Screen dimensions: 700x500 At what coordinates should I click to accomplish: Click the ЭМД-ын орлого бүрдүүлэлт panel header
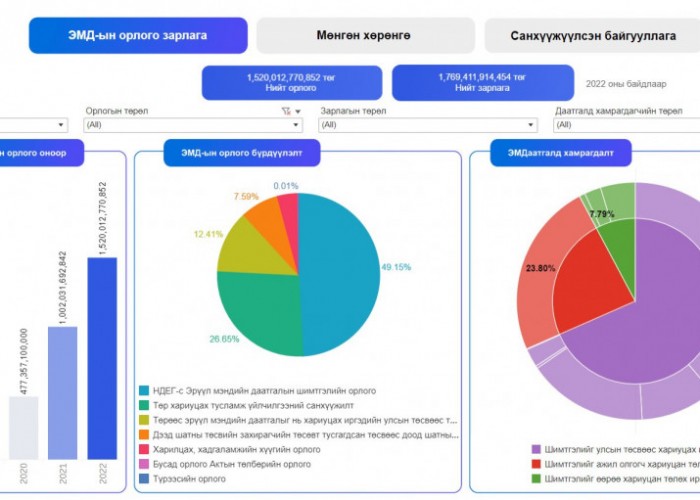point(242,153)
